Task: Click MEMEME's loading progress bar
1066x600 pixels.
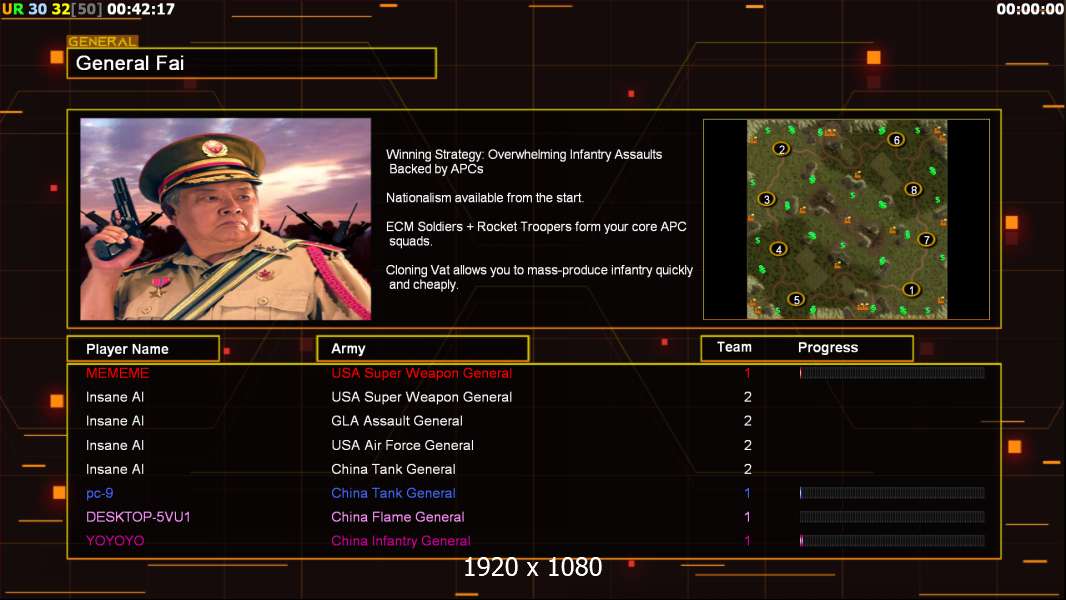Action: [x=892, y=372]
